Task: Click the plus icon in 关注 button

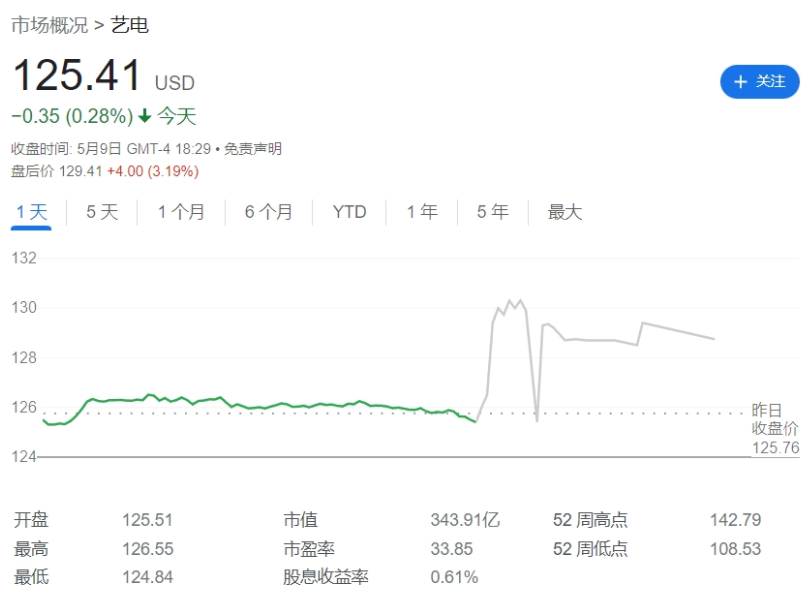Action: [740, 81]
